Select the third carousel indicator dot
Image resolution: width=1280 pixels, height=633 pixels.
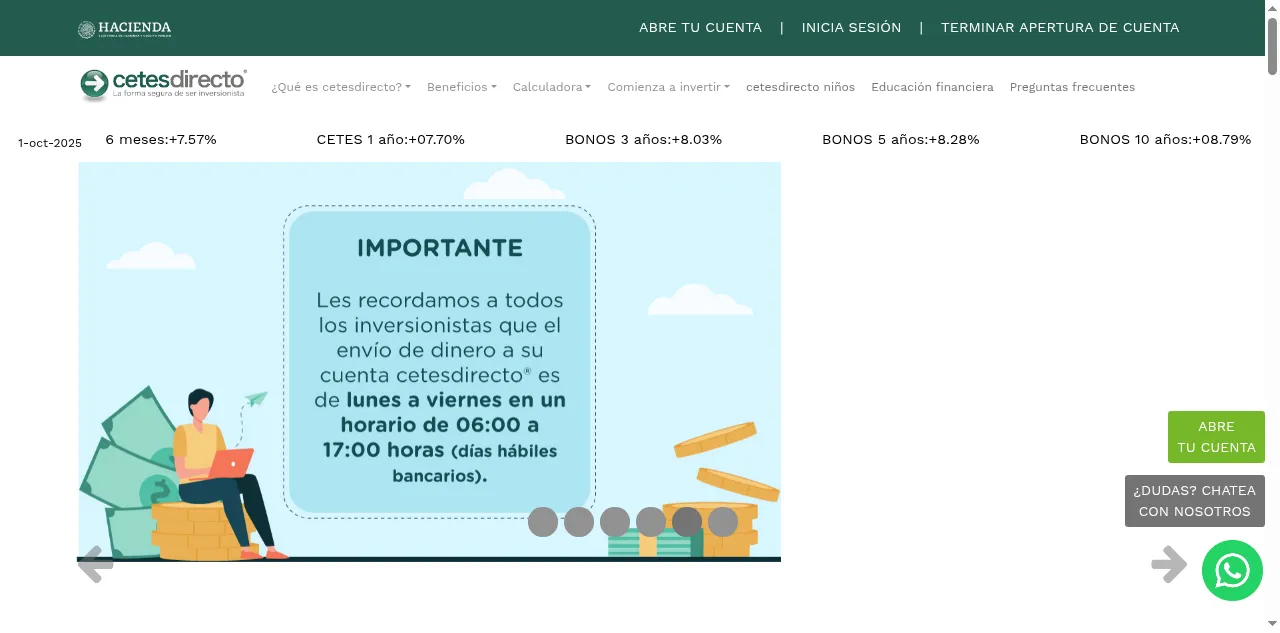point(615,522)
